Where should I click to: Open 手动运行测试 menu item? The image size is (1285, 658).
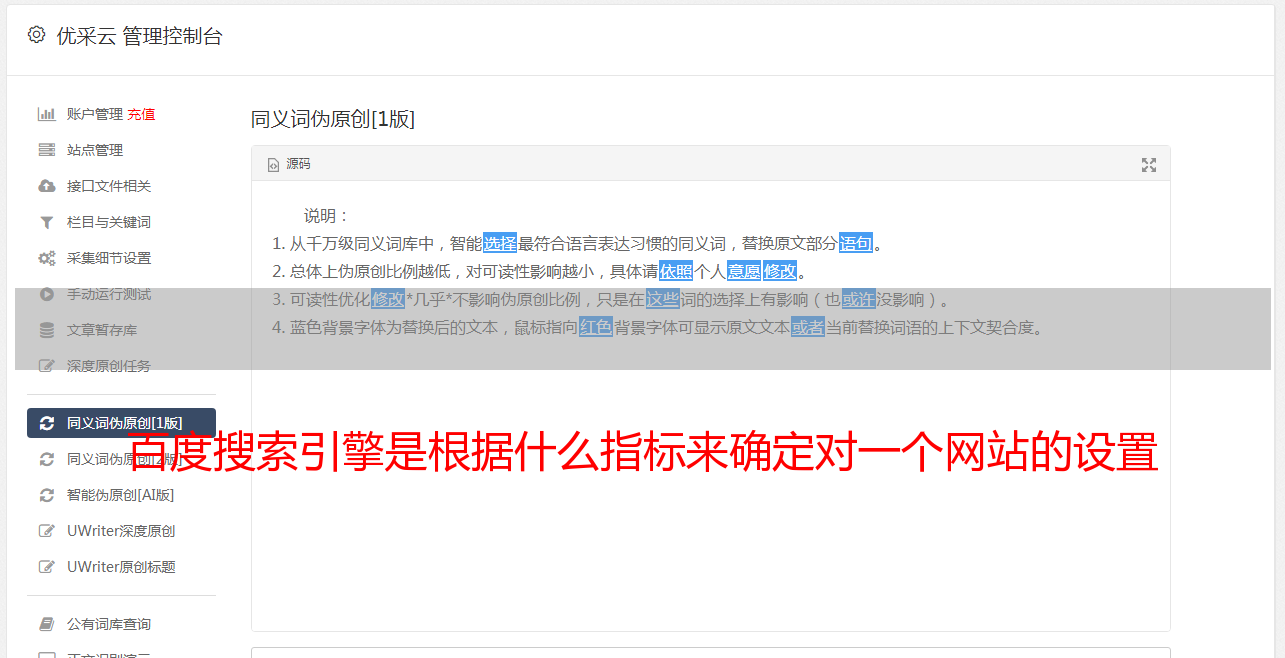[x=121, y=294]
